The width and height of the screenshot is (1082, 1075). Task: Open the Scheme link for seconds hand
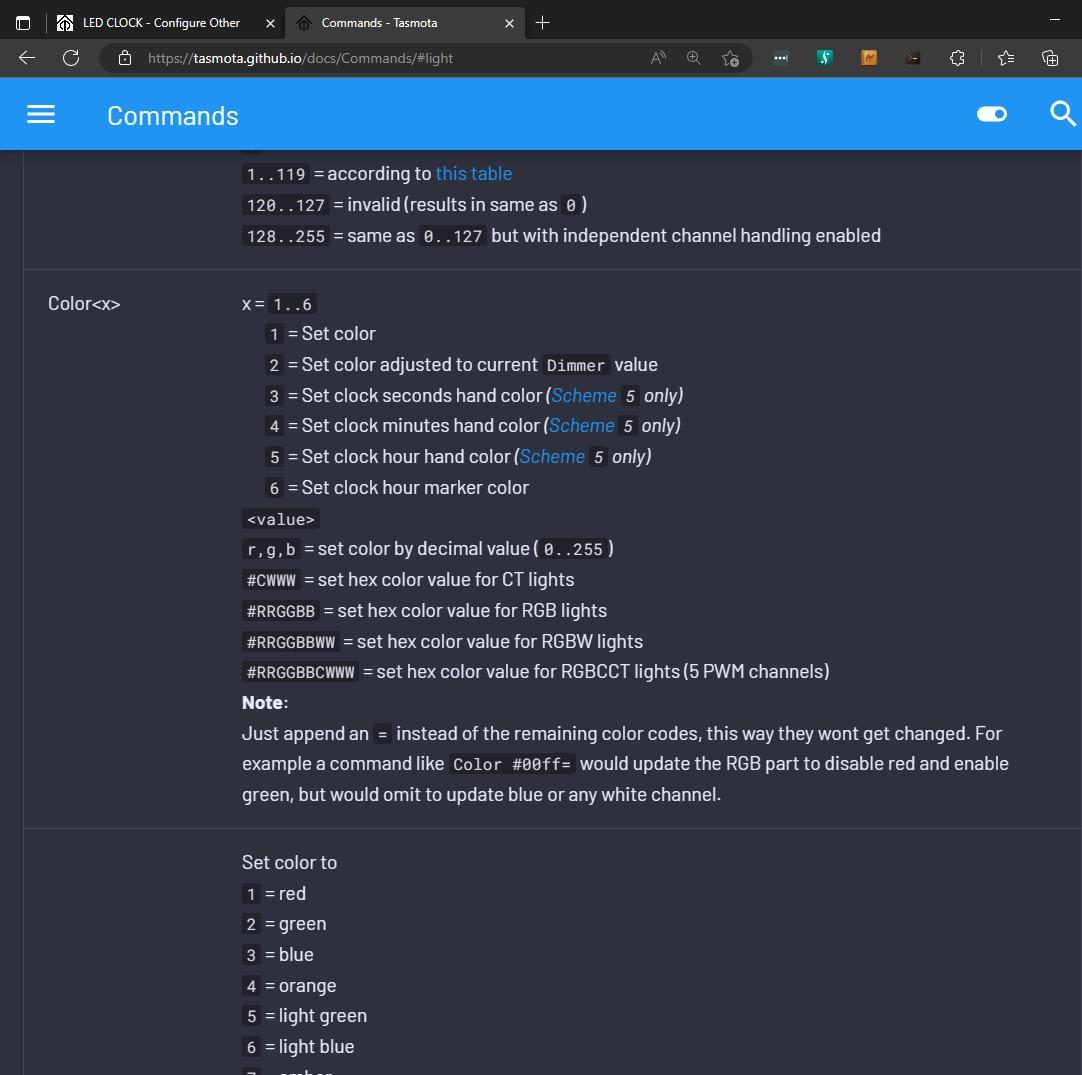click(x=584, y=395)
